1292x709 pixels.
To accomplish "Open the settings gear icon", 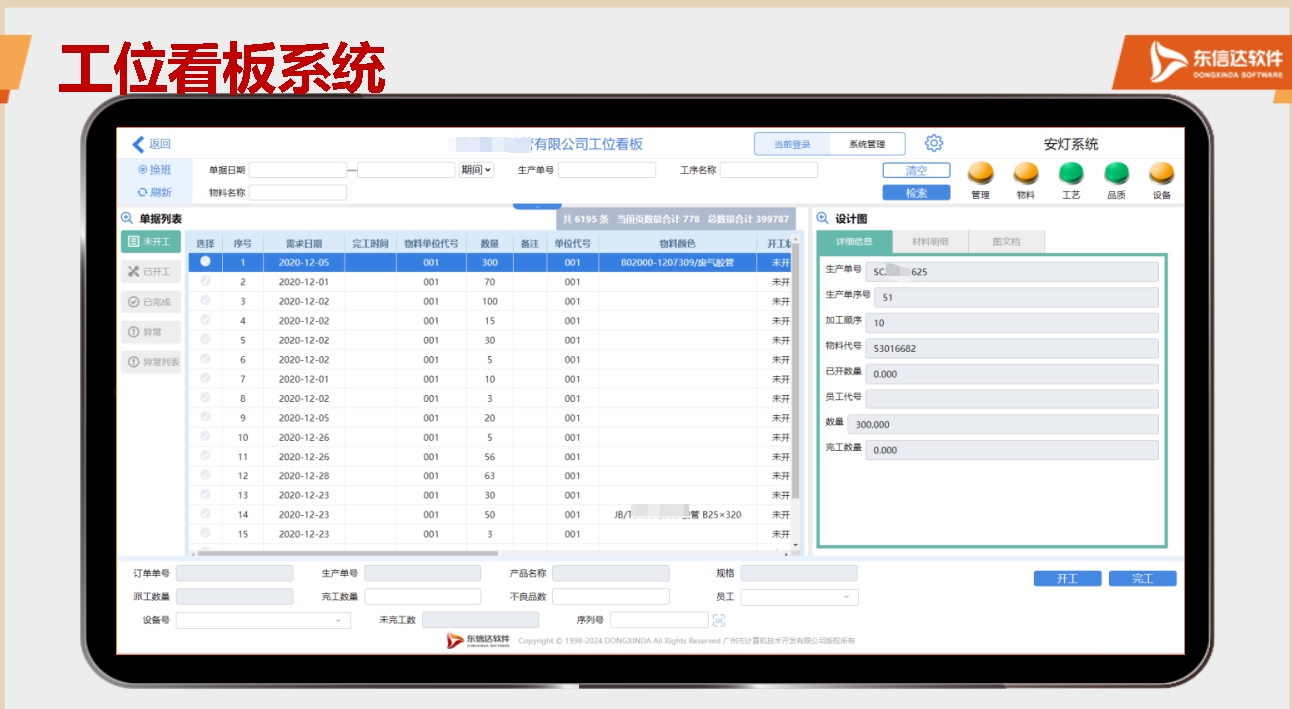I will click(x=933, y=142).
